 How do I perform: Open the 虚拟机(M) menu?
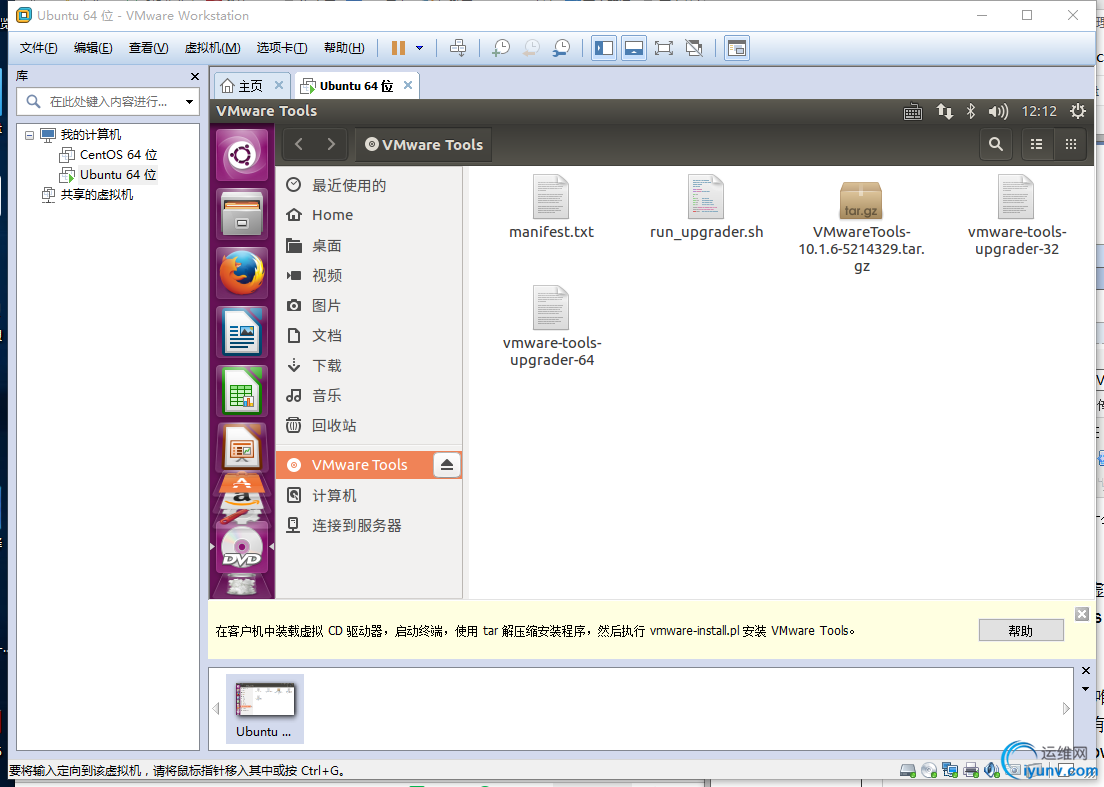click(x=213, y=48)
